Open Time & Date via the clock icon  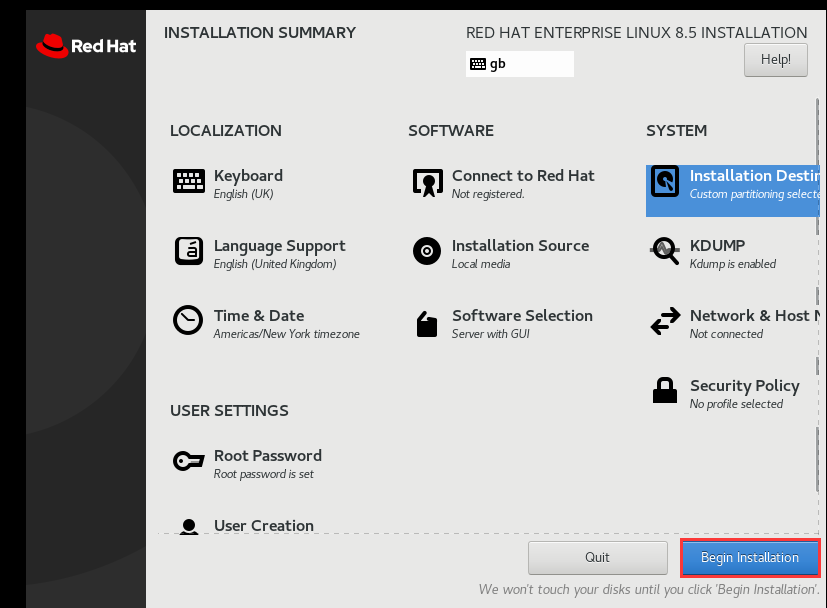tap(189, 321)
